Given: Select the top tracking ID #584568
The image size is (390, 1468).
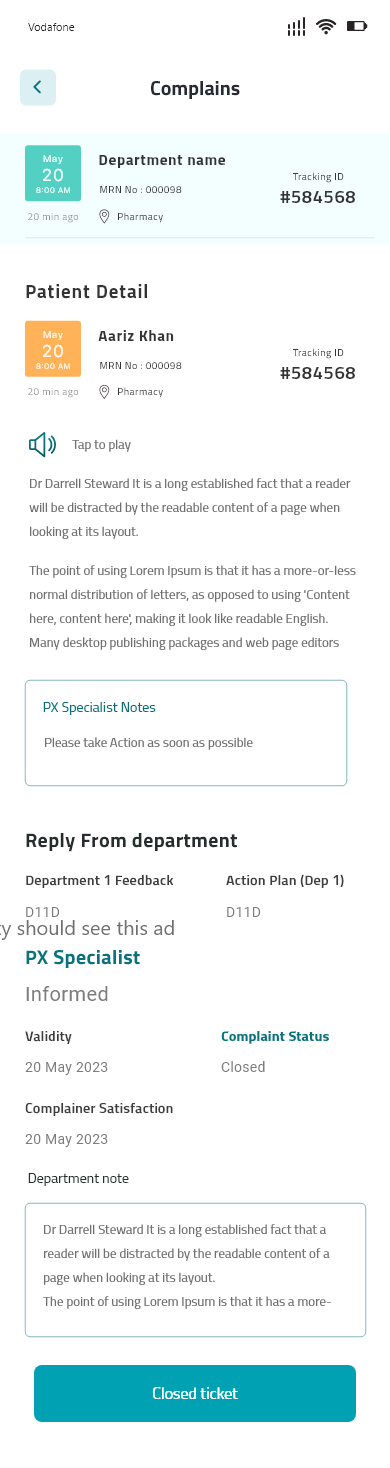Looking at the screenshot, I should coord(318,197).
